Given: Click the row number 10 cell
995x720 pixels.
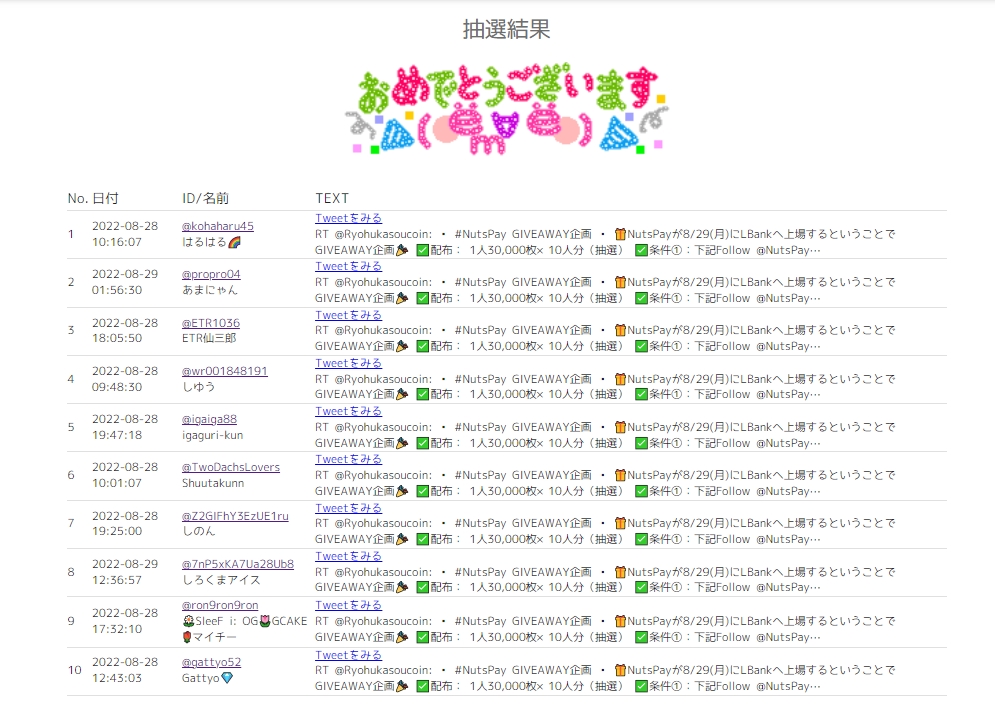Looking at the screenshot, I should click(75, 670).
